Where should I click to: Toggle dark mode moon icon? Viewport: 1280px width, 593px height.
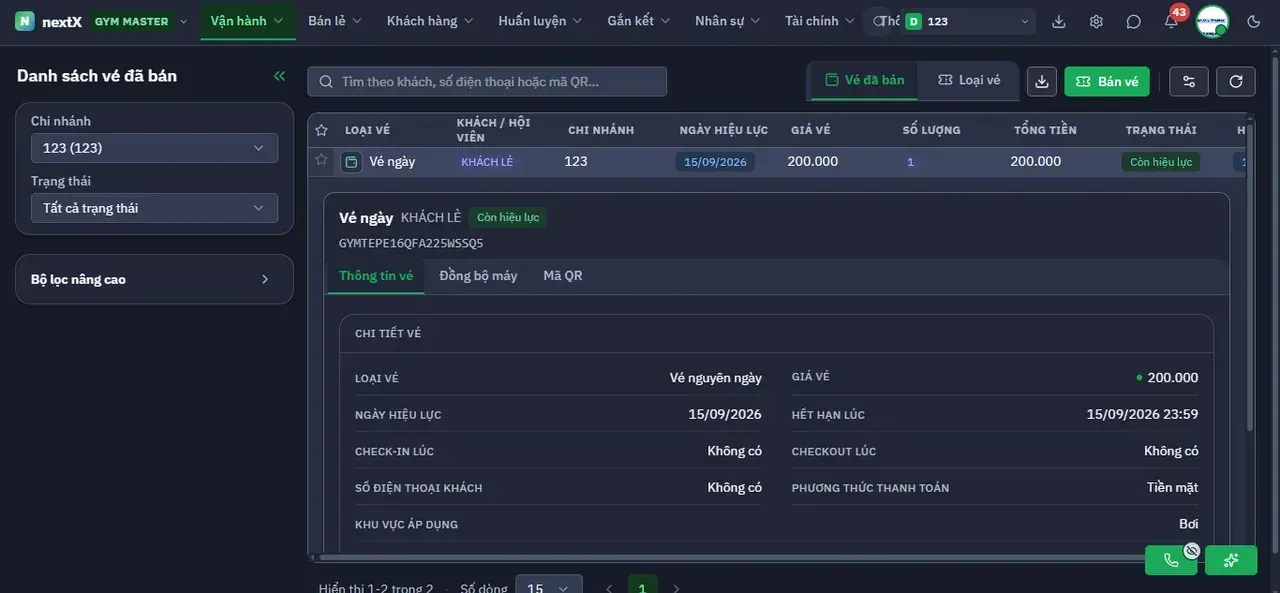1254,21
